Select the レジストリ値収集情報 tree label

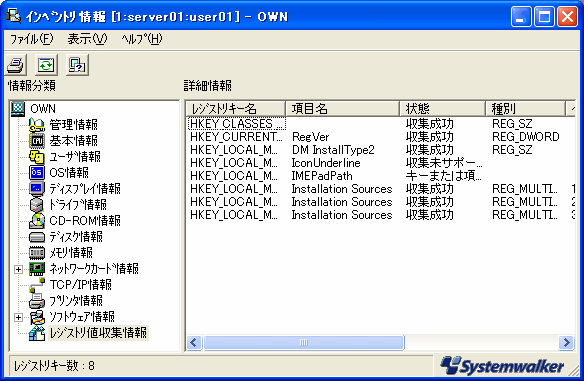(x=98, y=333)
